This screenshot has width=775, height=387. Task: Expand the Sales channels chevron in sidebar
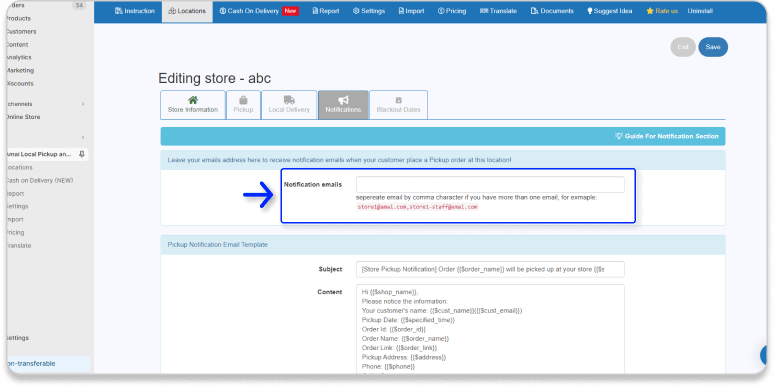pos(83,104)
